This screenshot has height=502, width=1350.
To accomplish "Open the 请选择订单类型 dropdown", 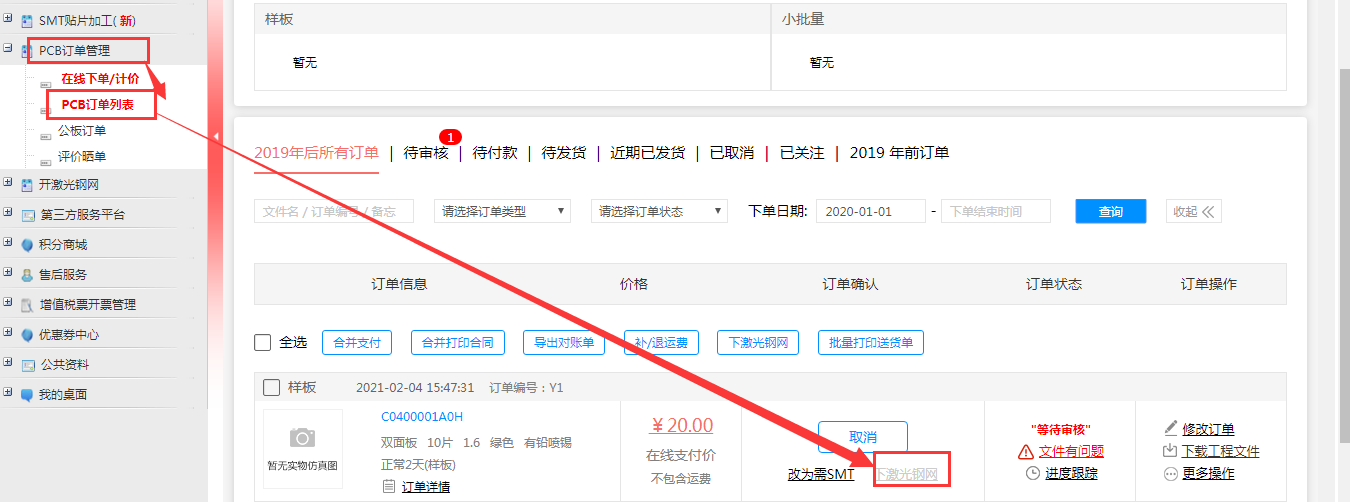I will (x=502, y=211).
